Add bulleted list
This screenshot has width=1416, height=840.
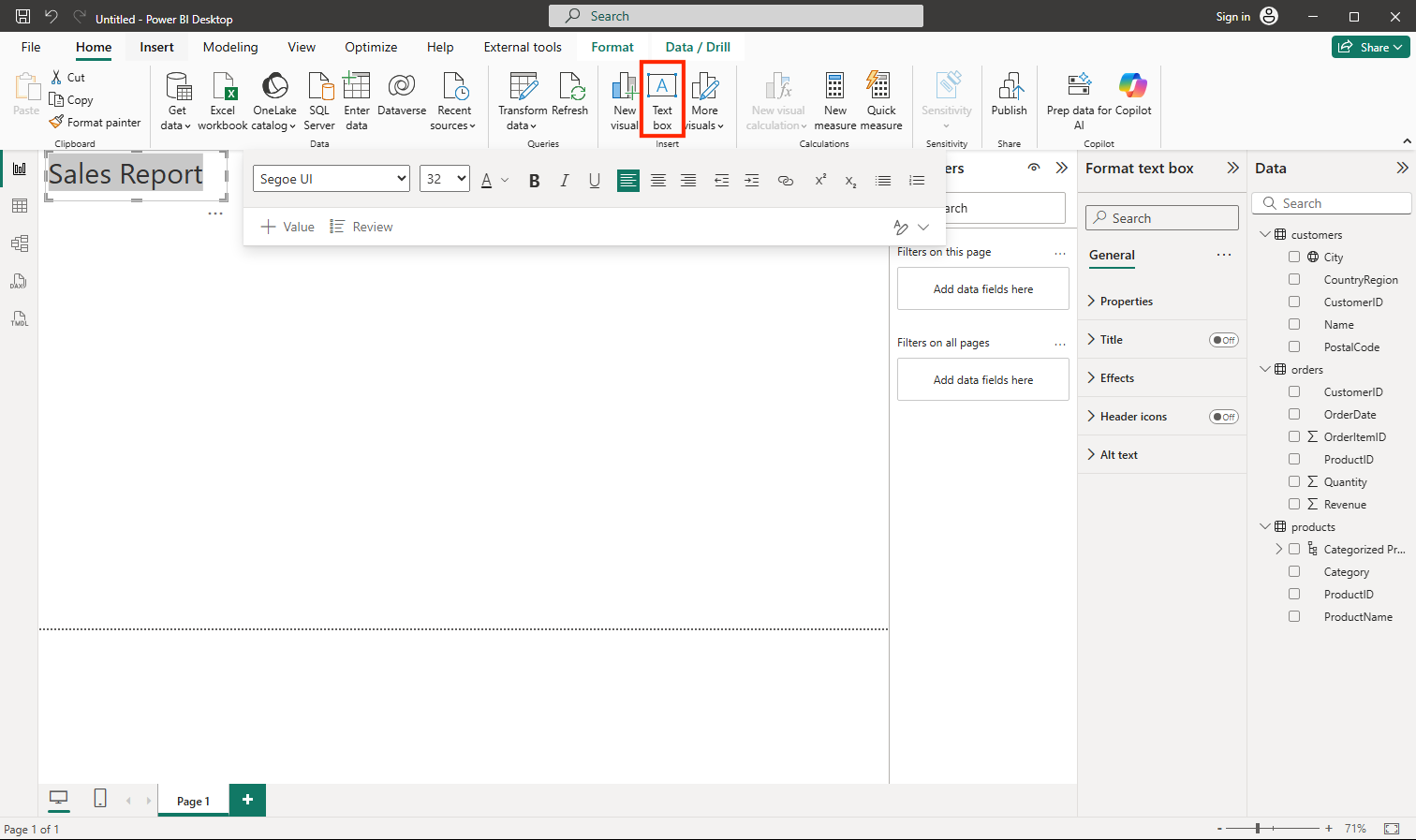pos(883,181)
